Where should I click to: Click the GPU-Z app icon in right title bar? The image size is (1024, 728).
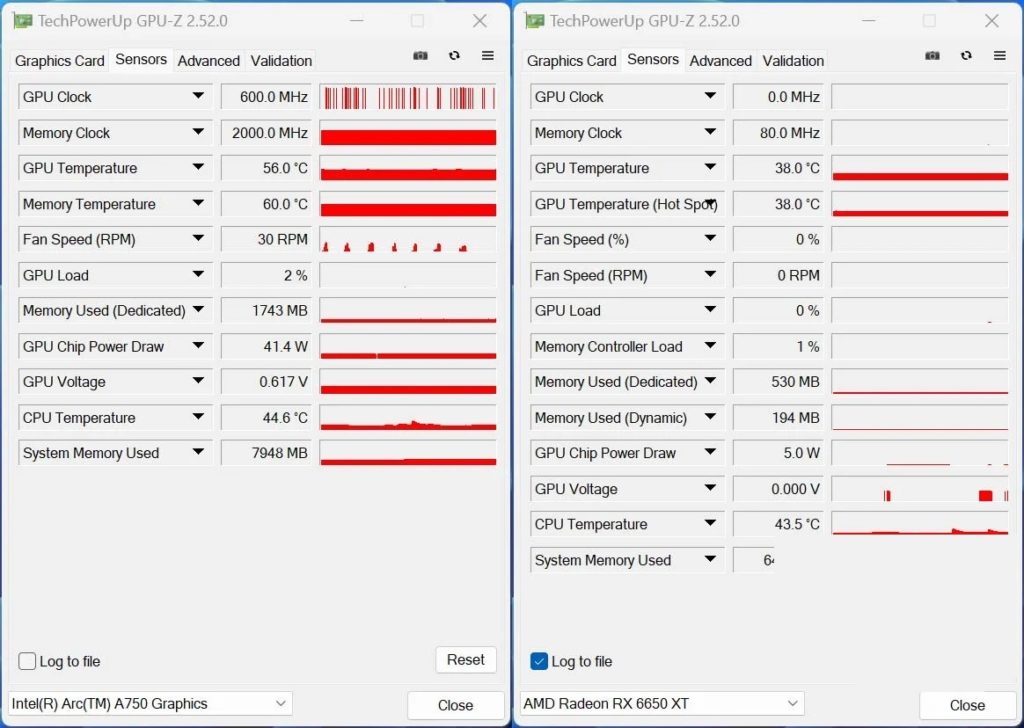[535, 21]
